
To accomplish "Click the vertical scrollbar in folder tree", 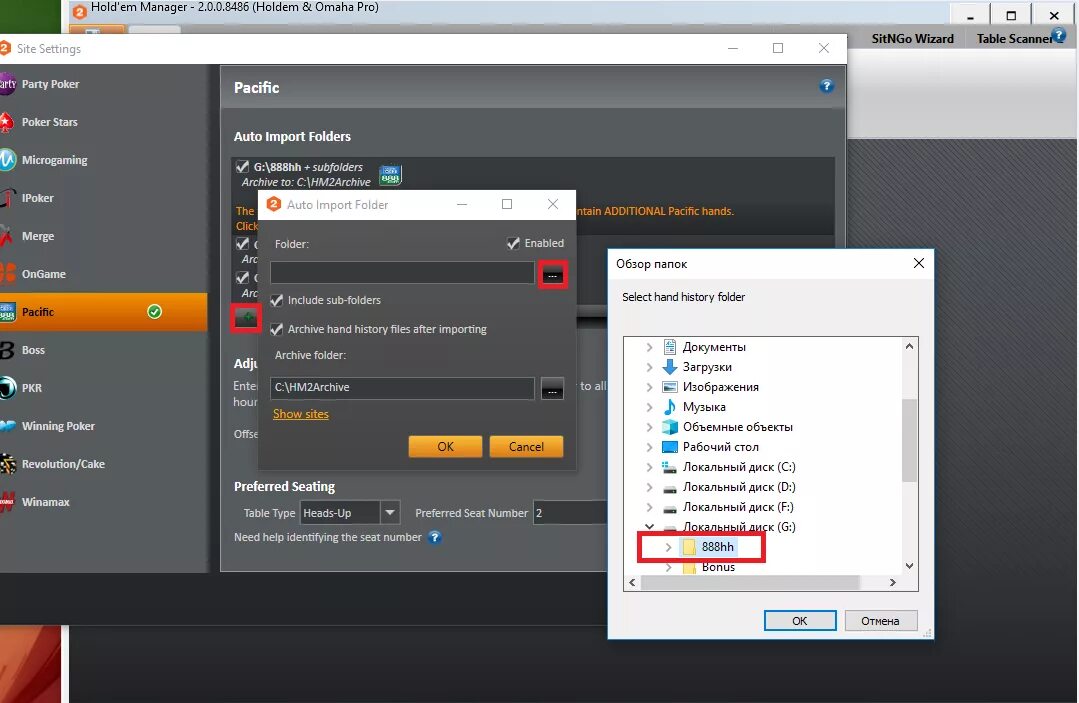I will [x=909, y=440].
